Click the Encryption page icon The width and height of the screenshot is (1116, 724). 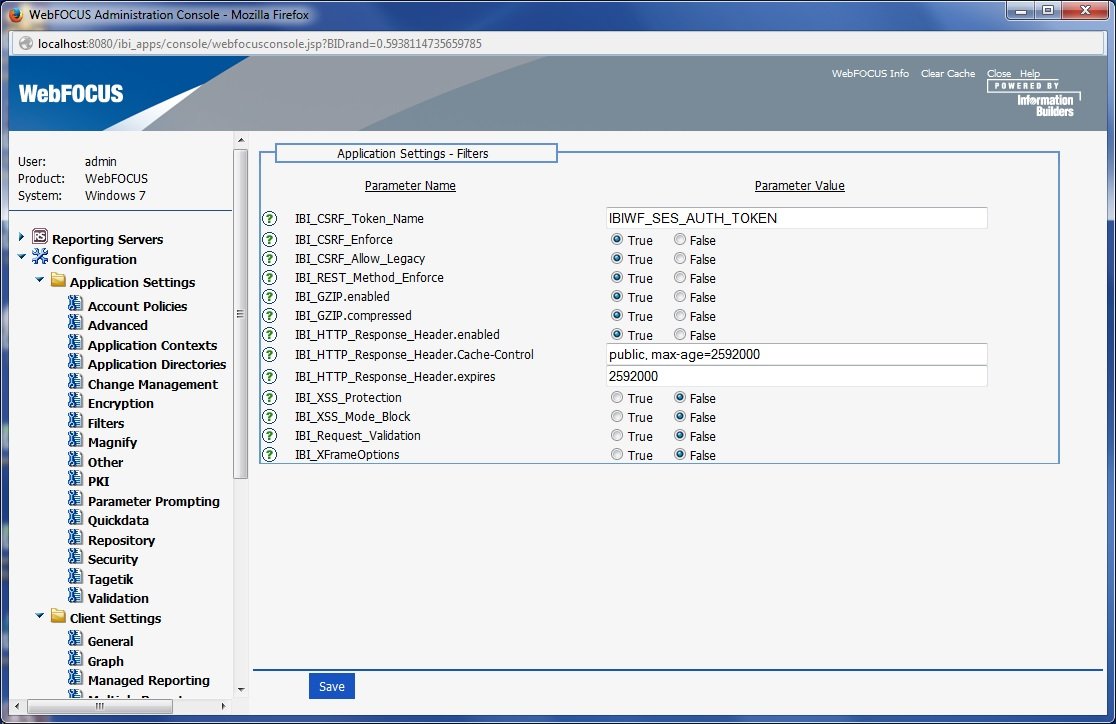point(75,402)
